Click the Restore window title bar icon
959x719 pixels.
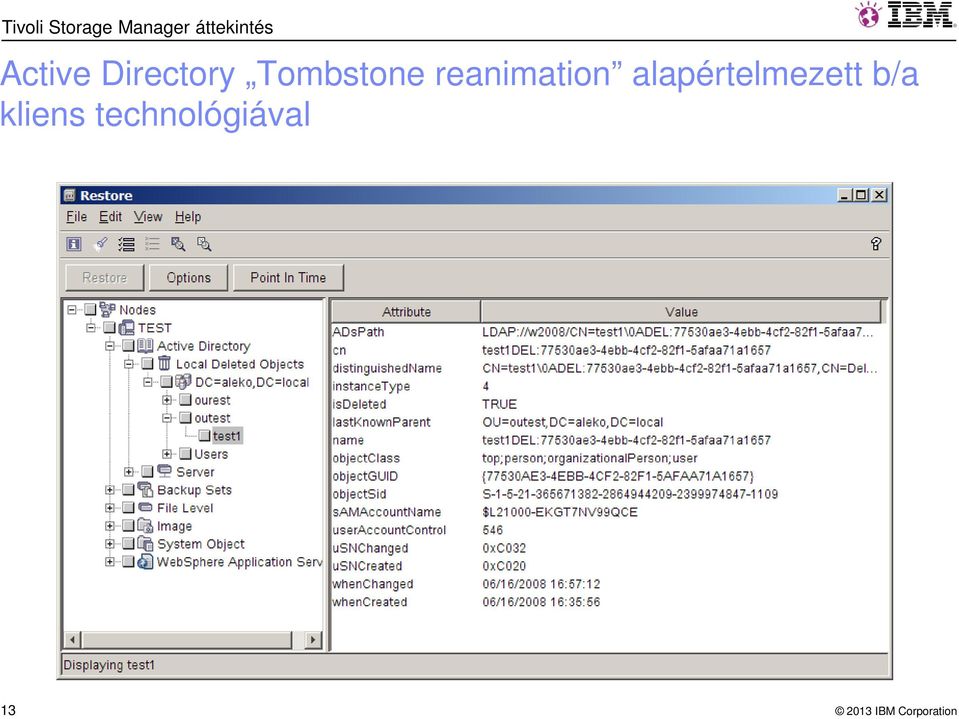[x=70, y=196]
